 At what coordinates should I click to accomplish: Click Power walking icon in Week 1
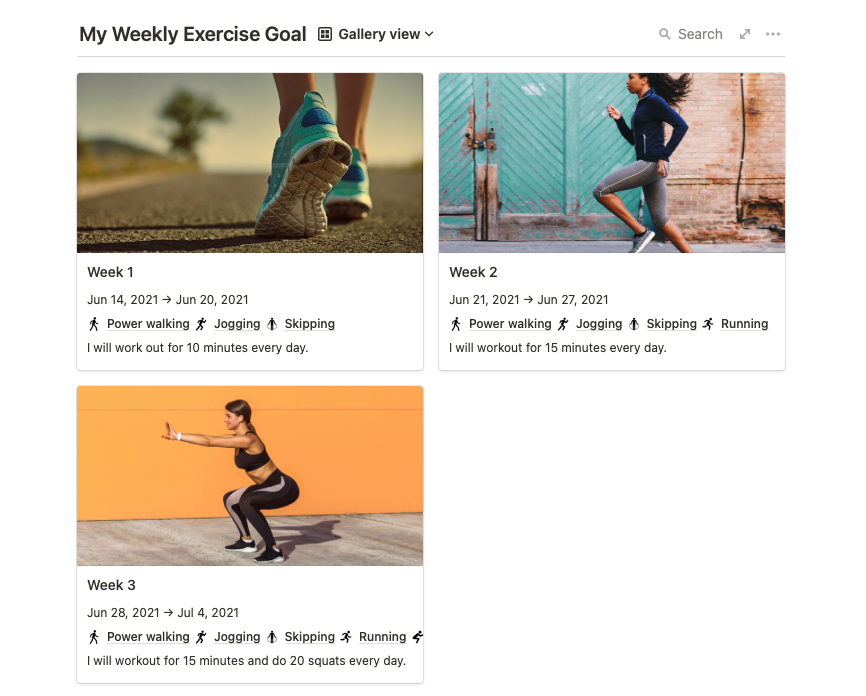pos(94,324)
